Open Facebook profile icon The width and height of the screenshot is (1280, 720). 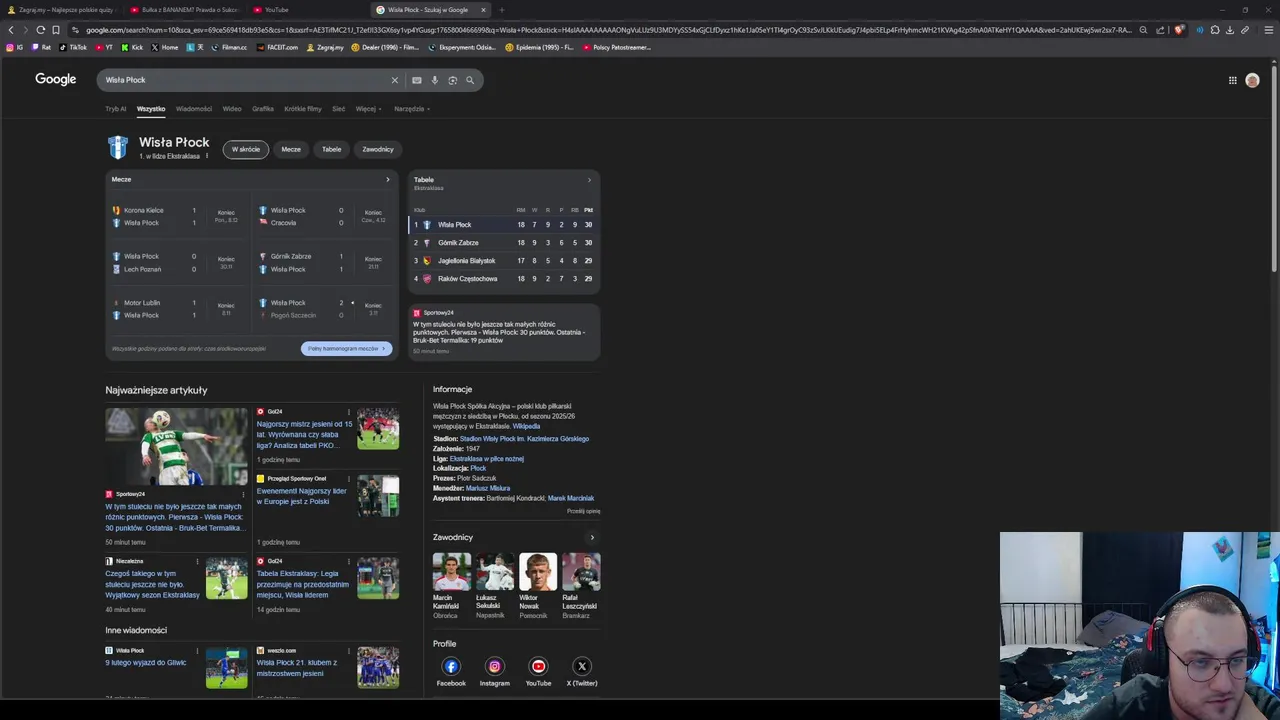click(x=451, y=666)
